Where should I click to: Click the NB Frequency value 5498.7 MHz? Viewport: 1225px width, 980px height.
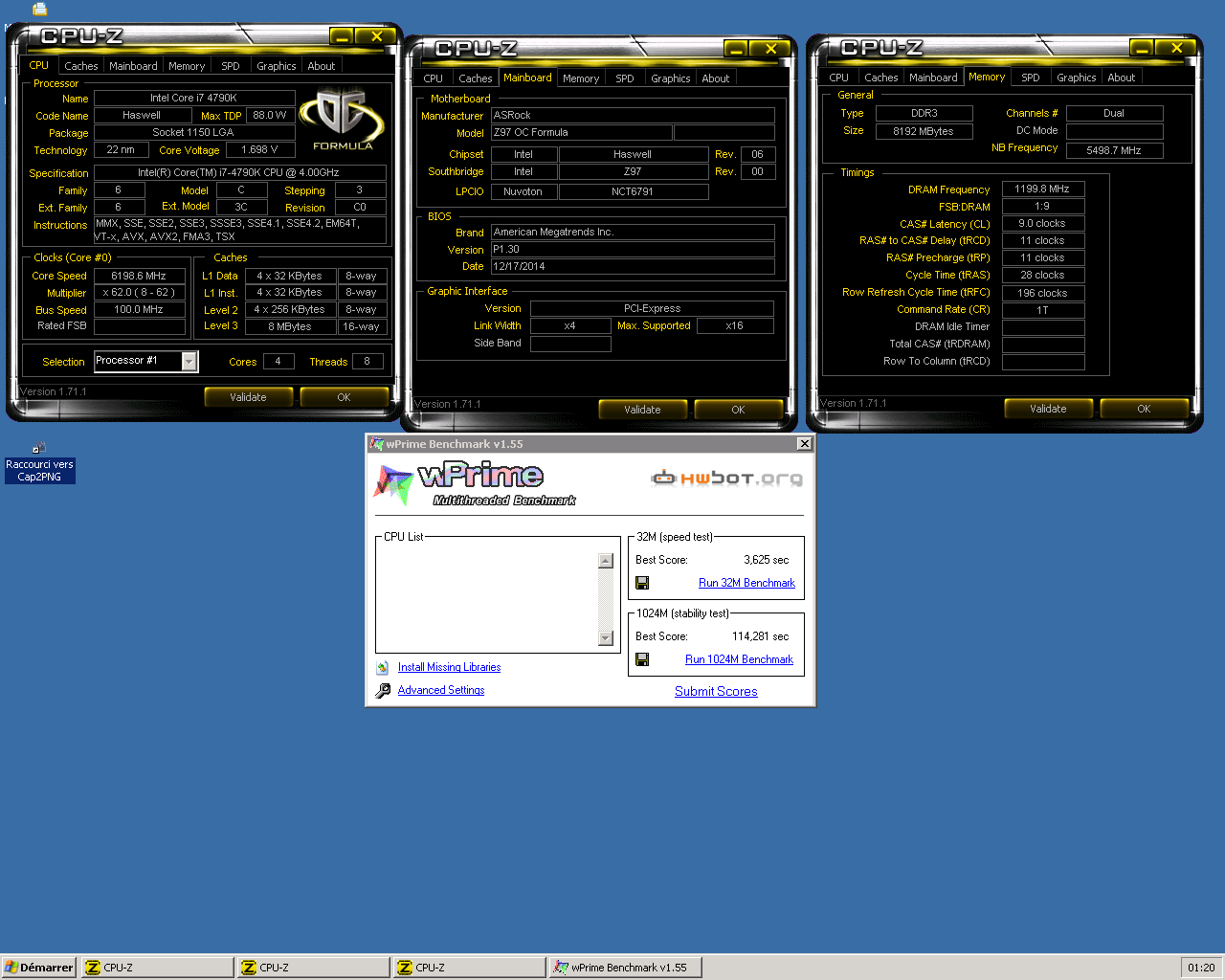pos(1114,150)
